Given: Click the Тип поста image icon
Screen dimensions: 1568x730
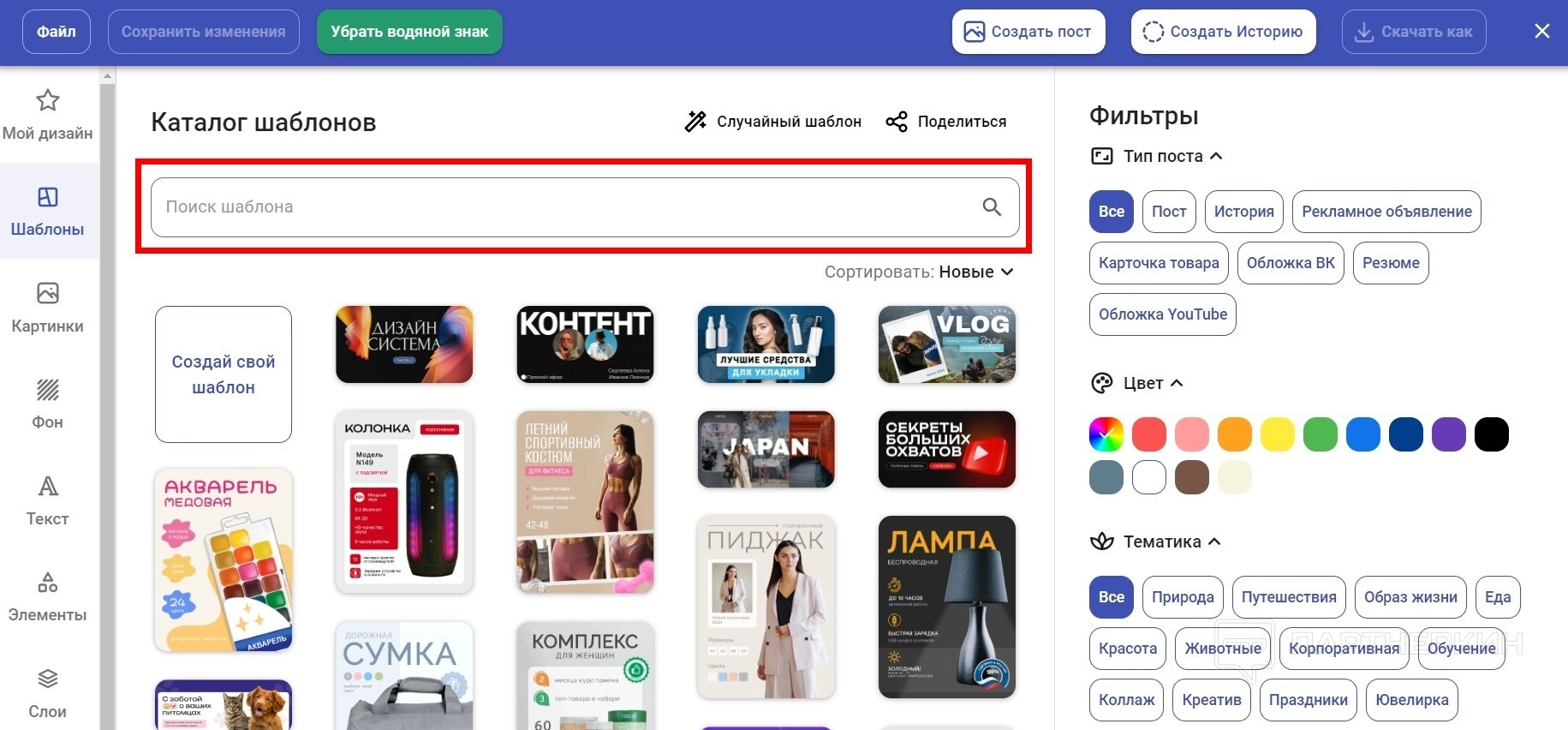Looking at the screenshot, I should (x=1102, y=156).
